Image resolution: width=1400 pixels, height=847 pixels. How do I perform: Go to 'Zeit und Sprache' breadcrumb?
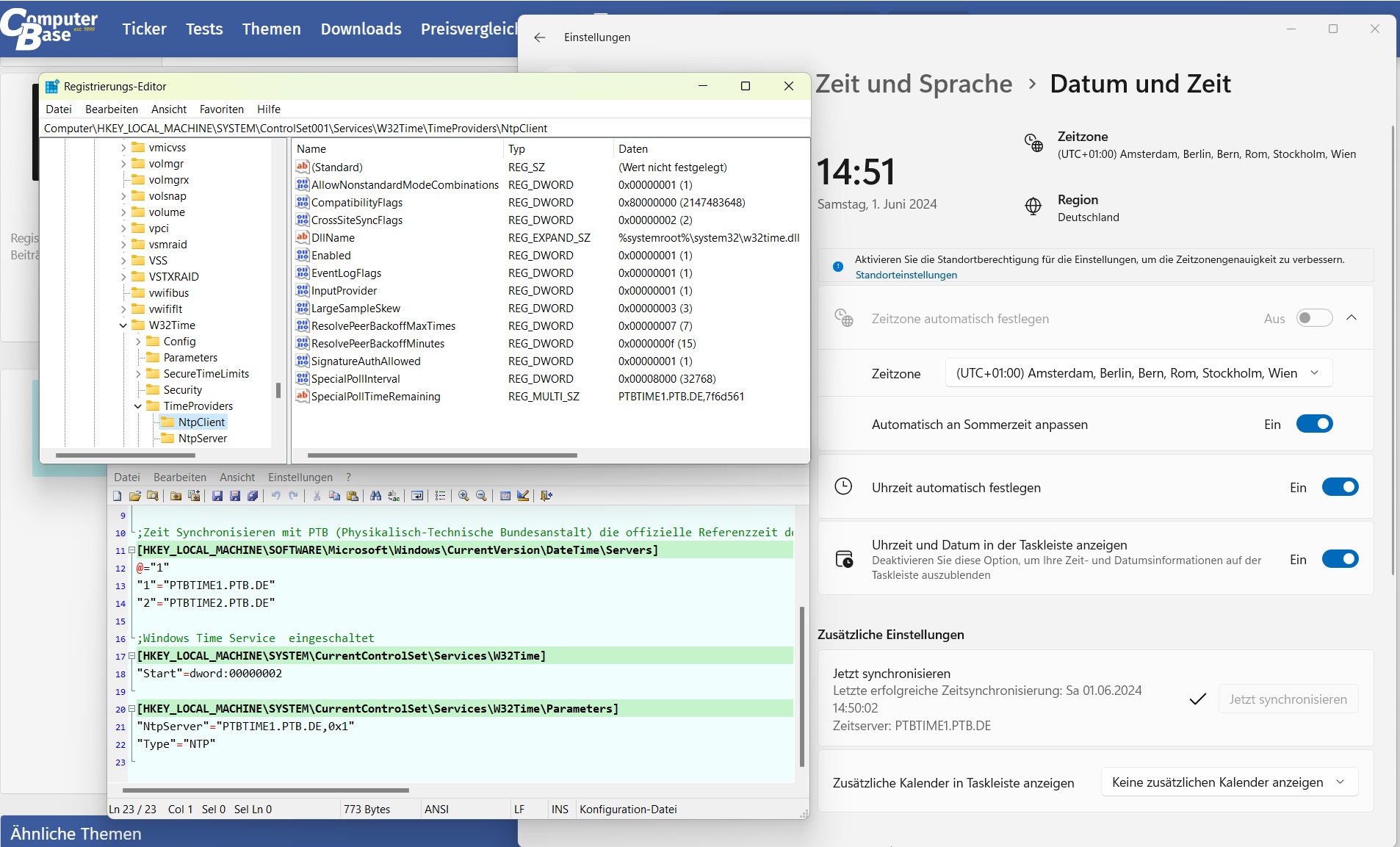click(914, 84)
